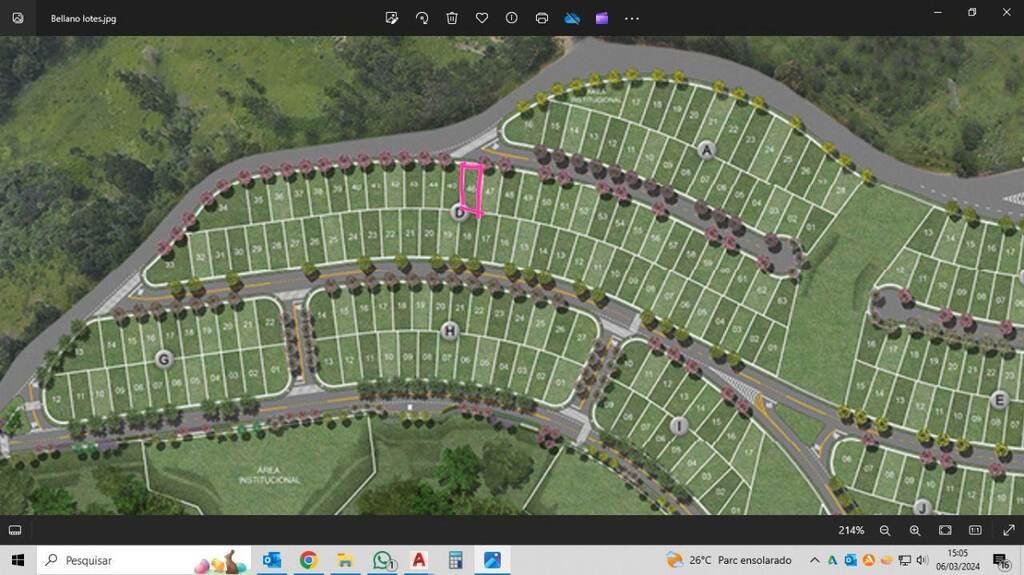The width and height of the screenshot is (1024, 575).
Task: Toggle full screen by maximizing the window
Action: (x=971, y=12)
